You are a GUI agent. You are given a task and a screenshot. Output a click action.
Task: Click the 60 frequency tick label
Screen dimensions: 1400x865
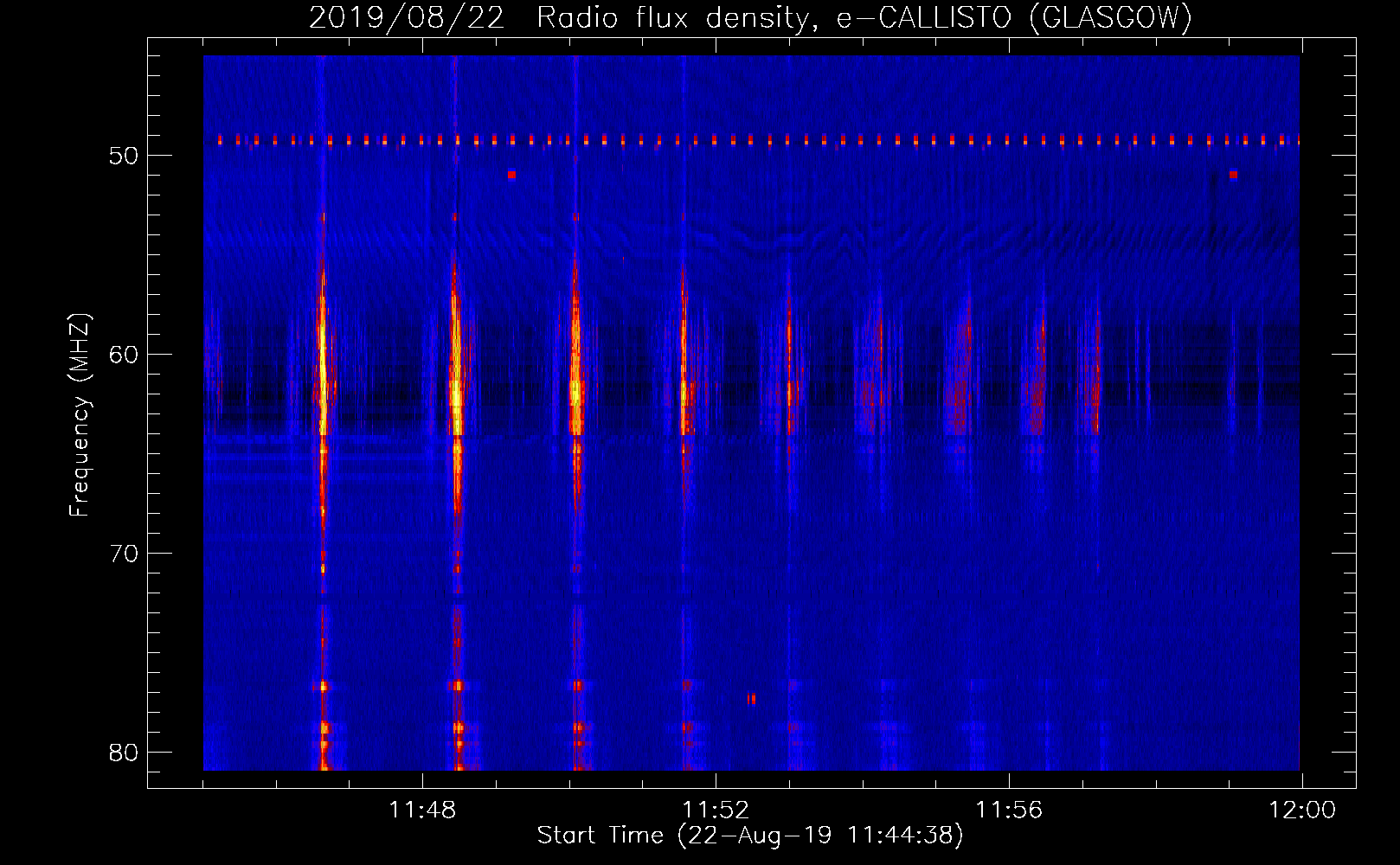pyautogui.click(x=124, y=355)
